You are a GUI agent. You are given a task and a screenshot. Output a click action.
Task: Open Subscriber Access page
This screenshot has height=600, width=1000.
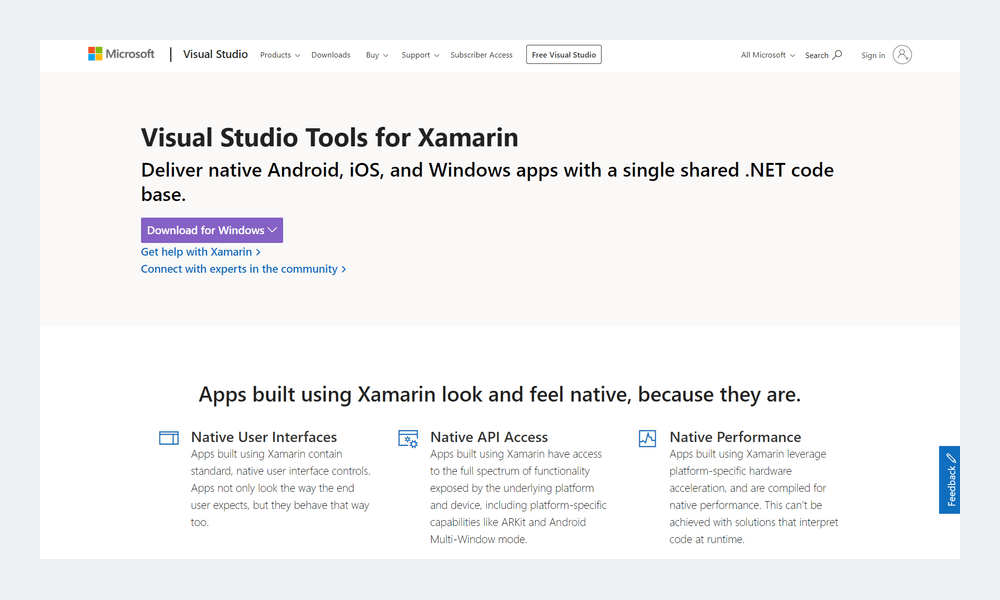[481, 55]
